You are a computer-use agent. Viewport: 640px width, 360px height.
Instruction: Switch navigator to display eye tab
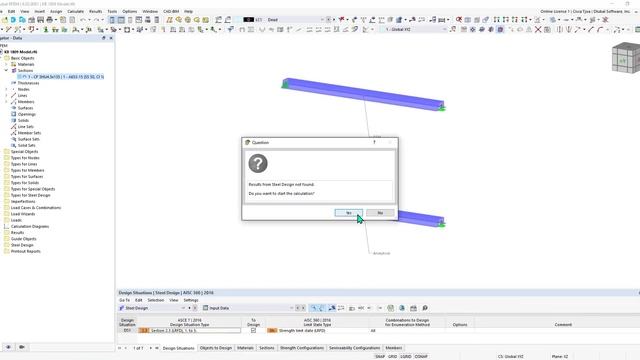8,347
